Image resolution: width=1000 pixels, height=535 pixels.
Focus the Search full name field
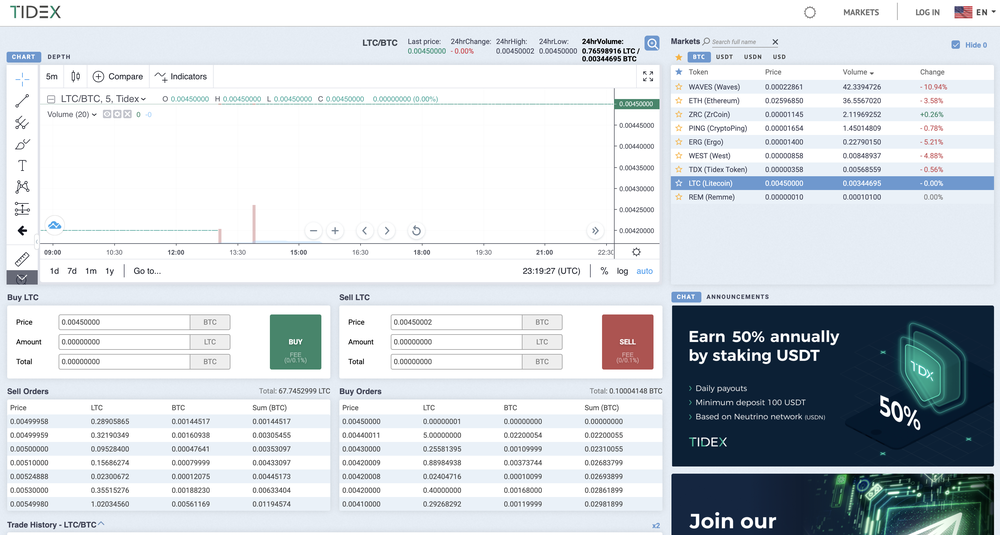tap(740, 42)
